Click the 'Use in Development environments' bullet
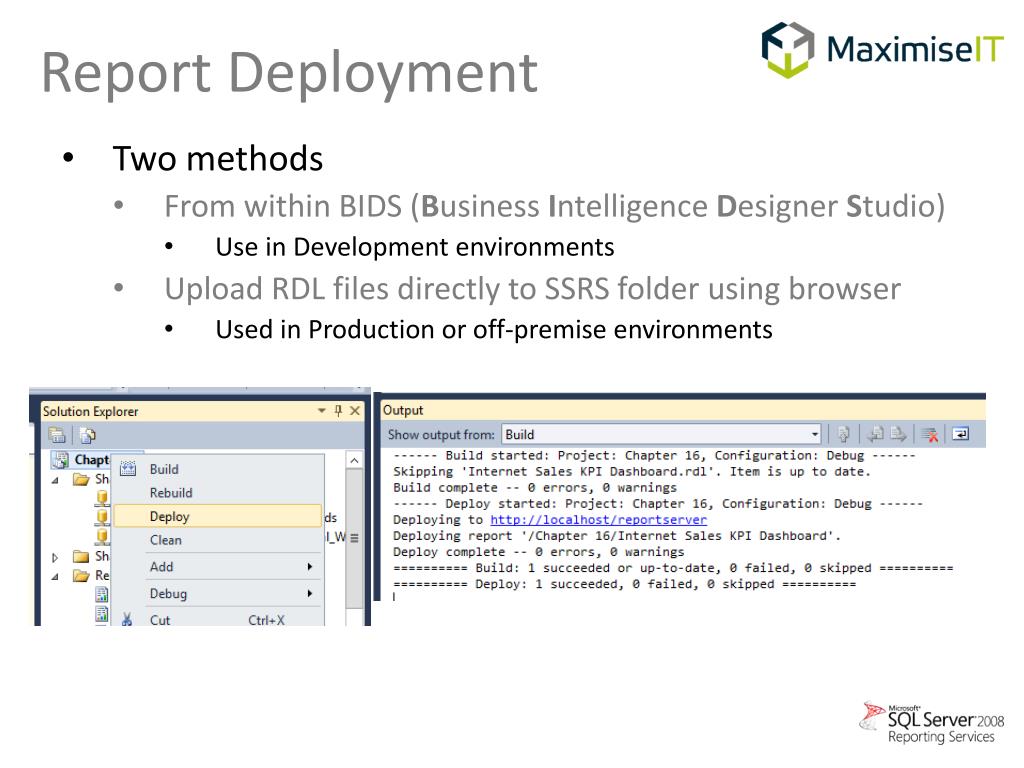Screen dimensions: 1024x768 [x=415, y=247]
